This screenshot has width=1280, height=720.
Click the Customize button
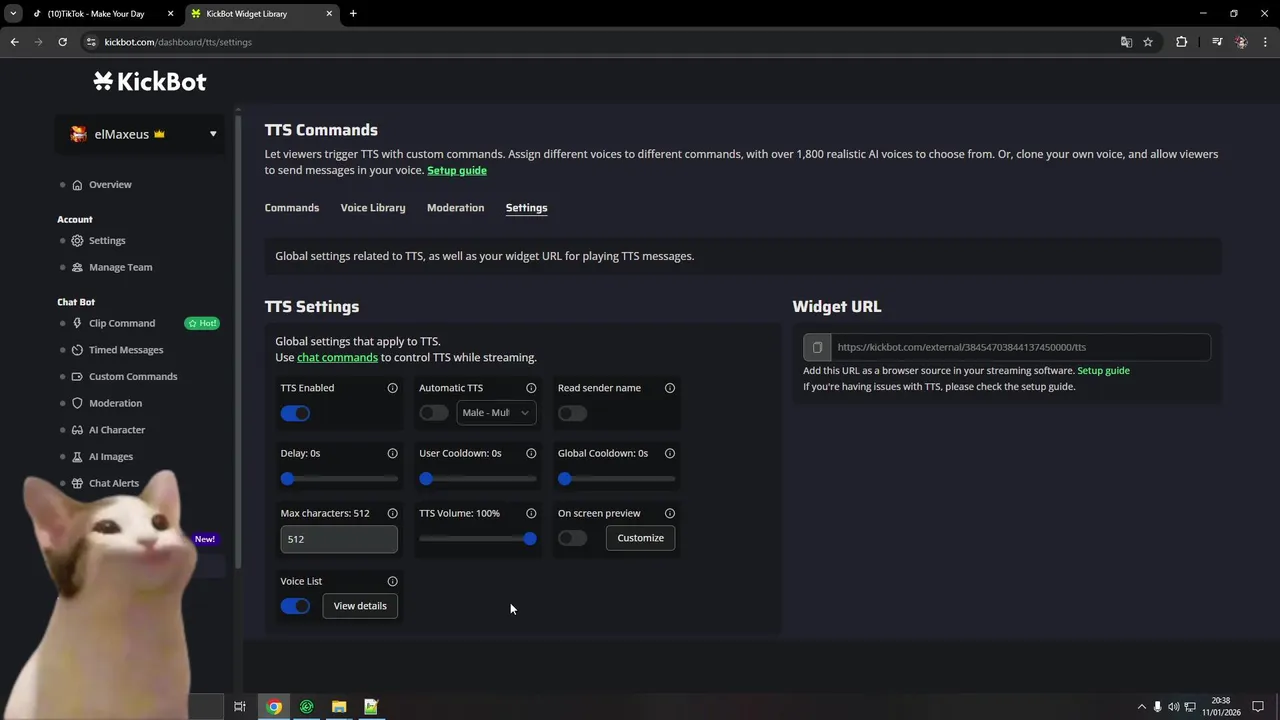641,538
